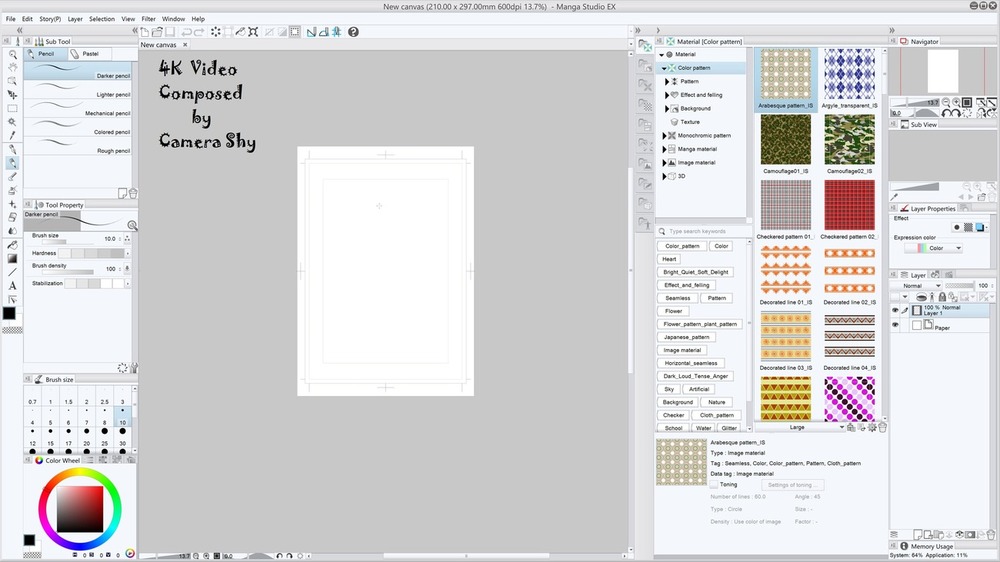Click the Help question mark icon
Screen dimensions: 1000x562
pos(353,32)
